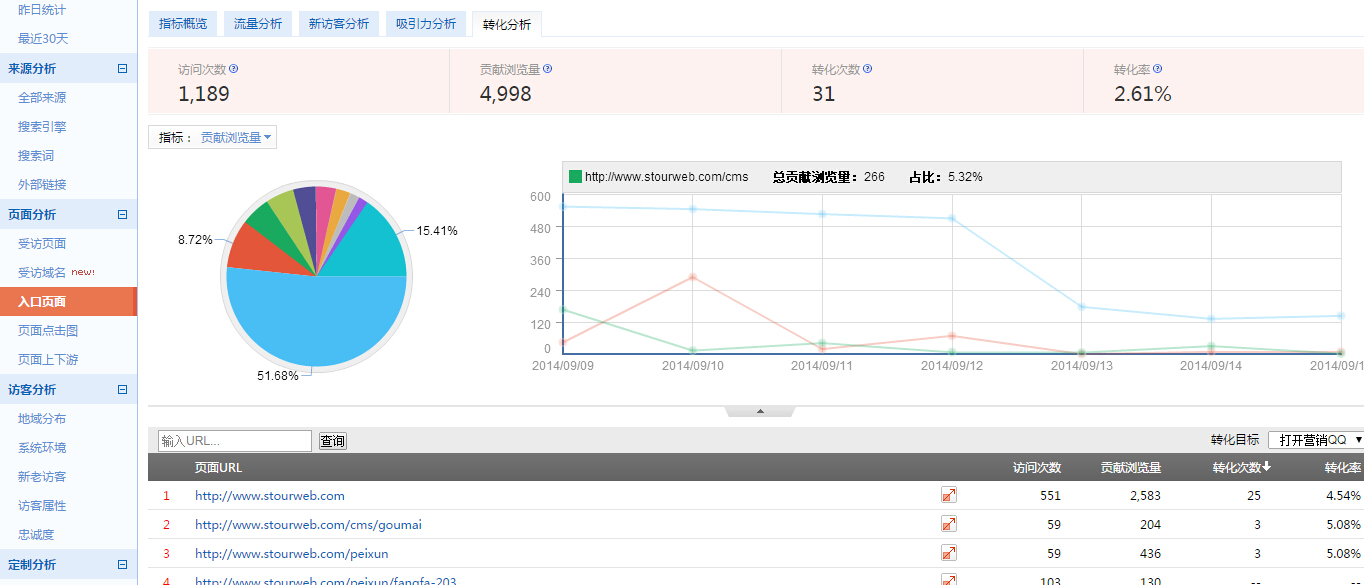
Task: Collapse the 访客分析 sidebar section
Action: tap(122, 390)
